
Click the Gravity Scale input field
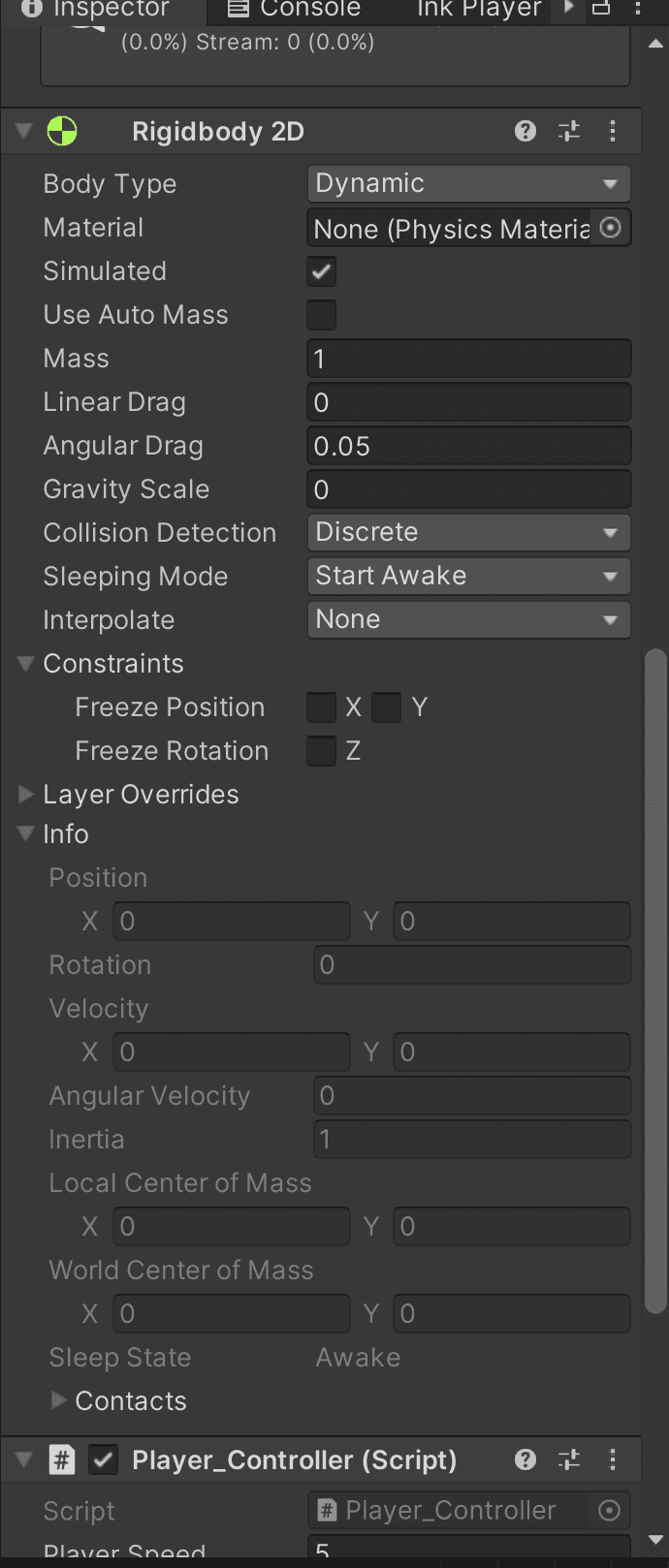469,489
